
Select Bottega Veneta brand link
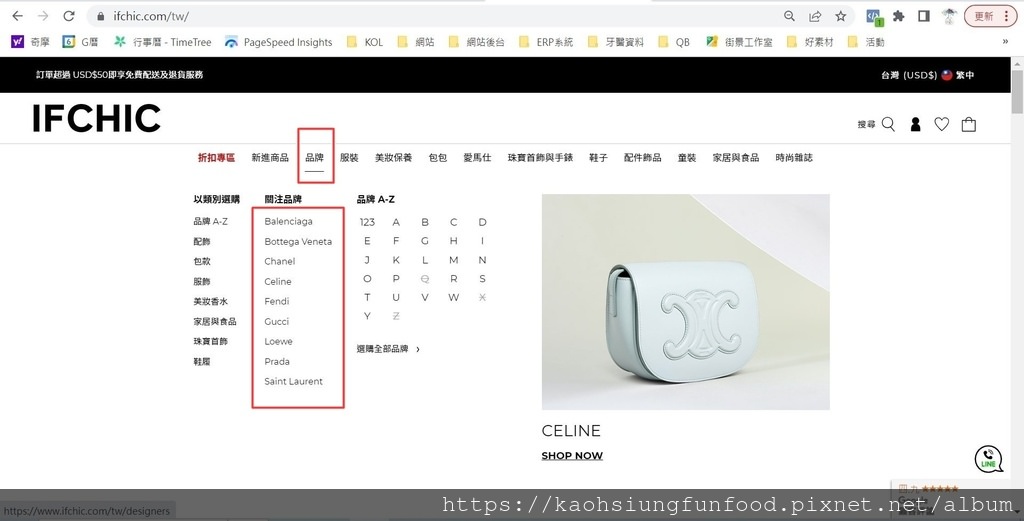(298, 242)
